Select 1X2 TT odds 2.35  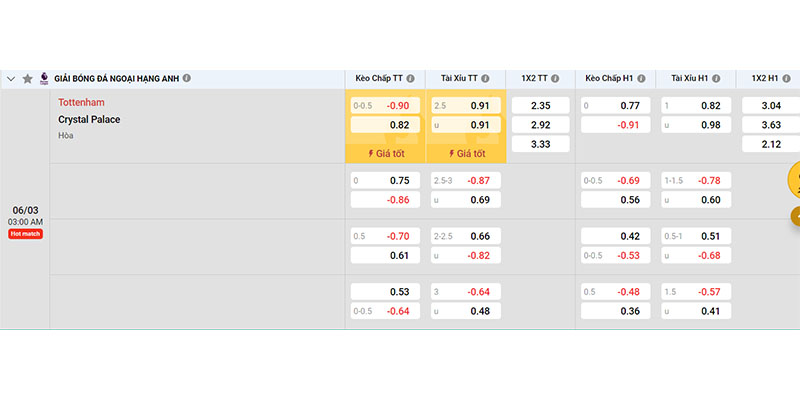tap(540, 105)
